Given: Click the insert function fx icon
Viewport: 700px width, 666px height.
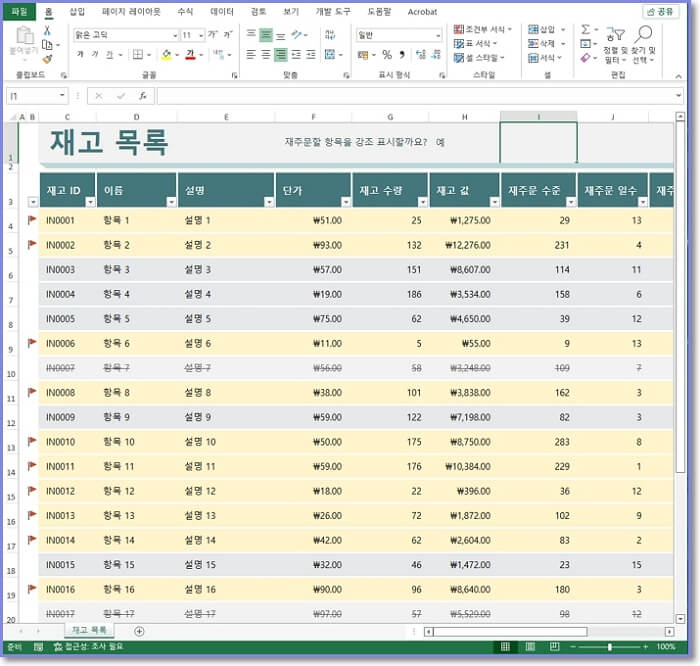Looking at the screenshot, I should pos(143,96).
